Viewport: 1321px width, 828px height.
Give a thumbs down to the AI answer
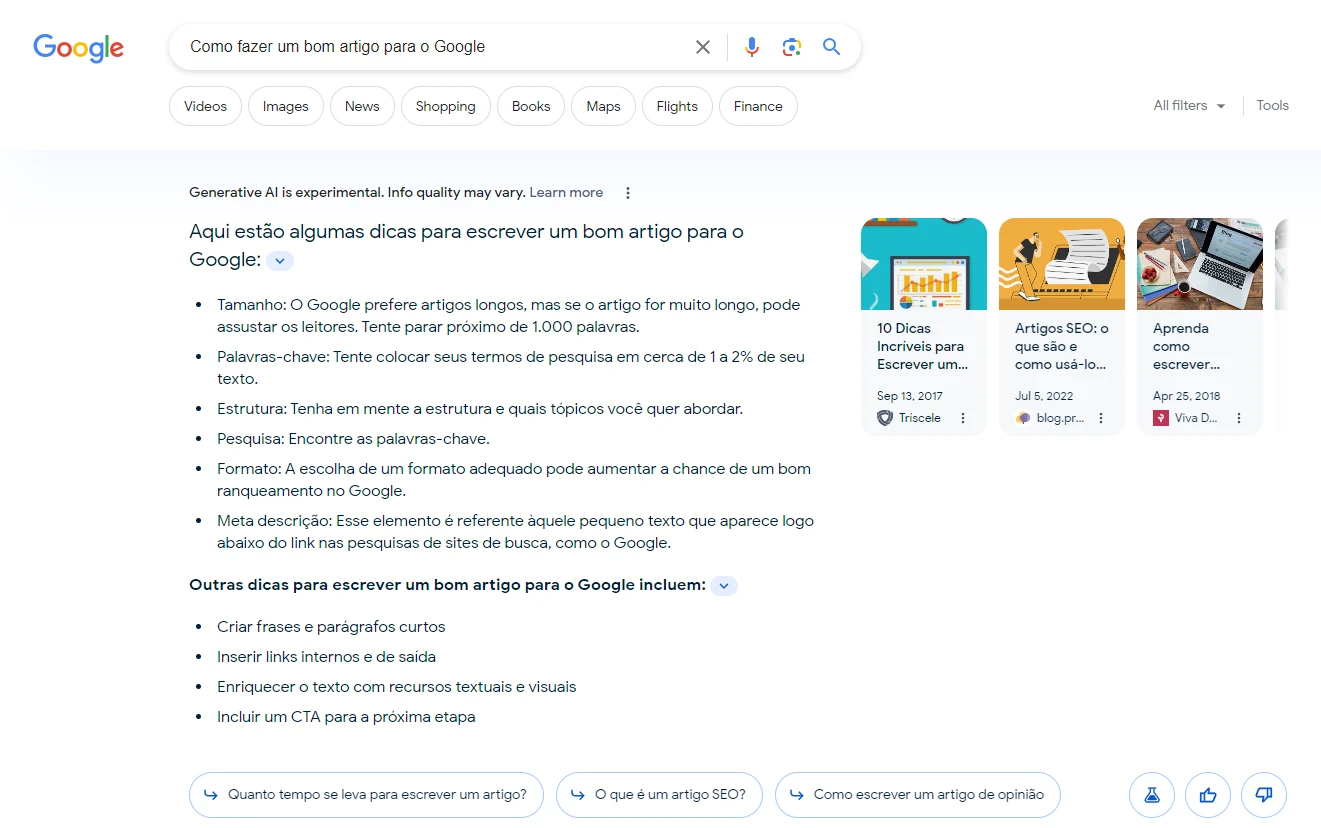[x=1264, y=795]
